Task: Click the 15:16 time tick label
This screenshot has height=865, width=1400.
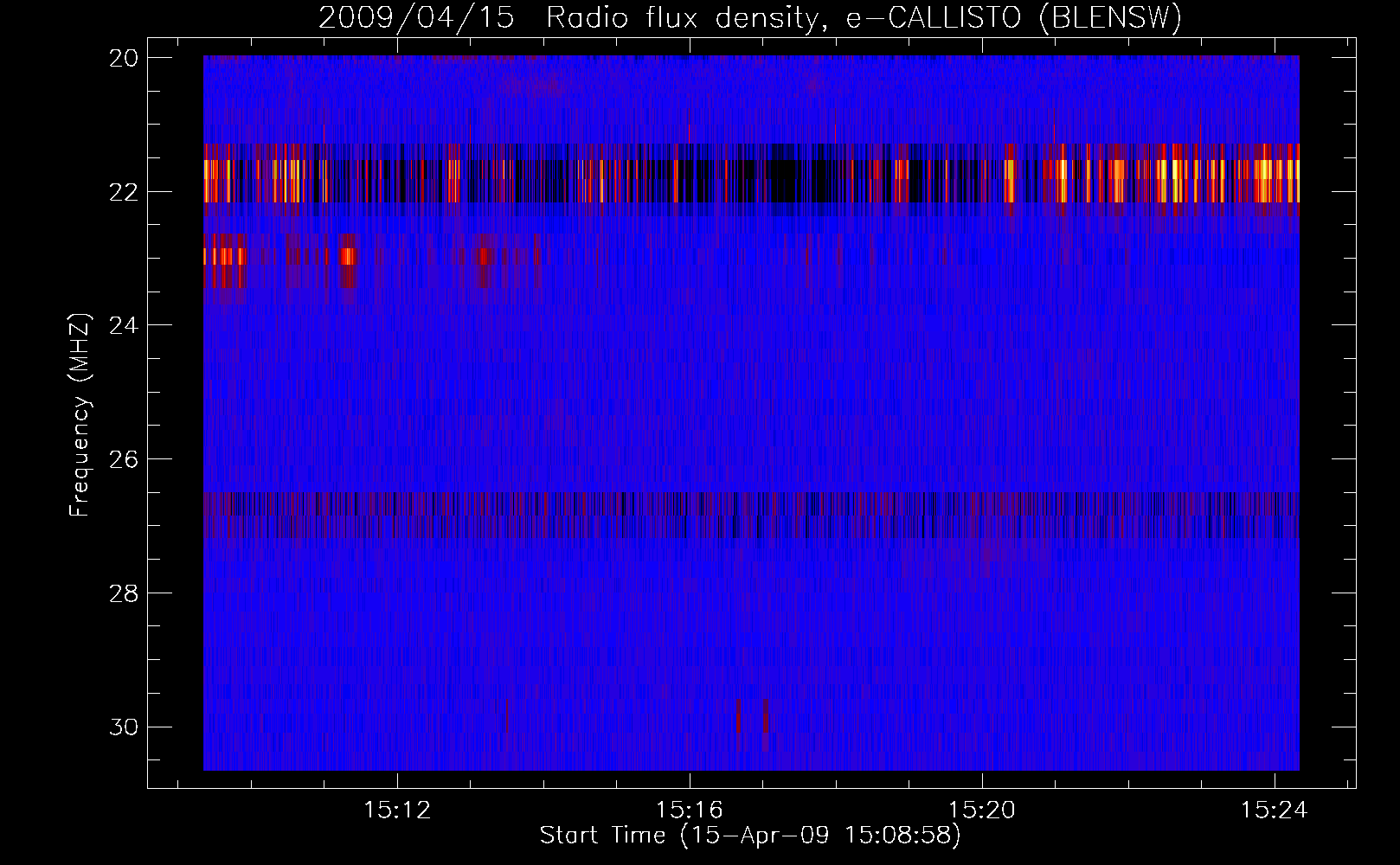Action: tap(690, 811)
